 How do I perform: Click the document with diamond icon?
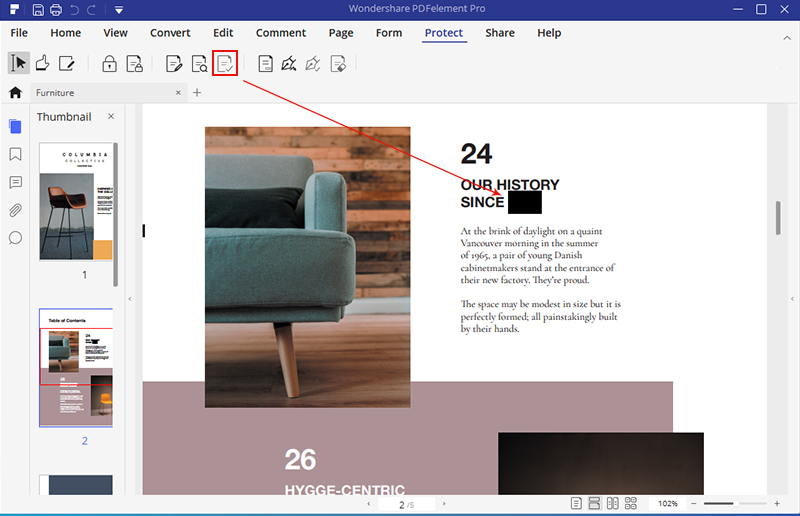[x=338, y=64]
